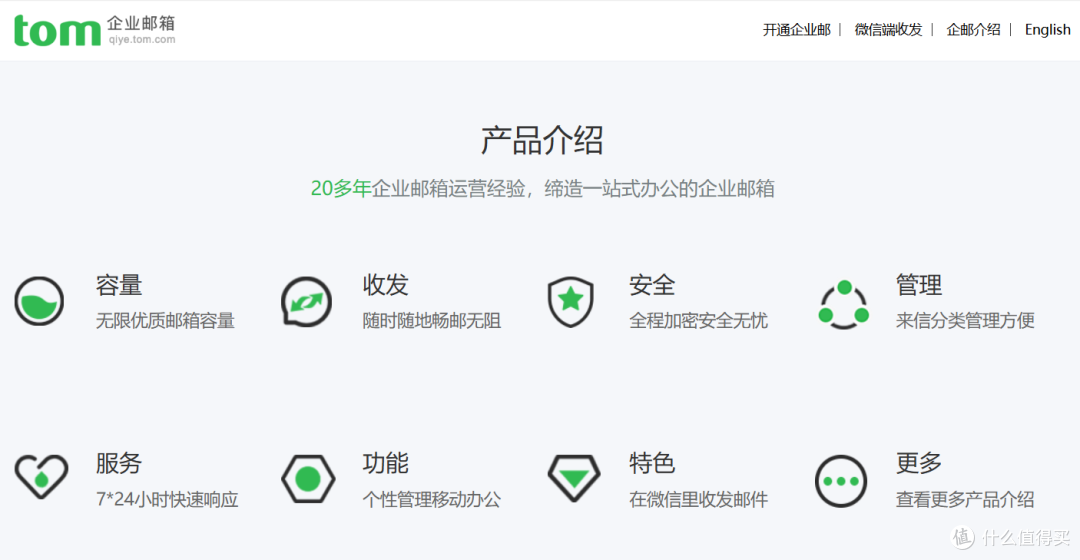Click the 管理 heading
Viewport: 1080px width, 560px height.
tap(919, 285)
